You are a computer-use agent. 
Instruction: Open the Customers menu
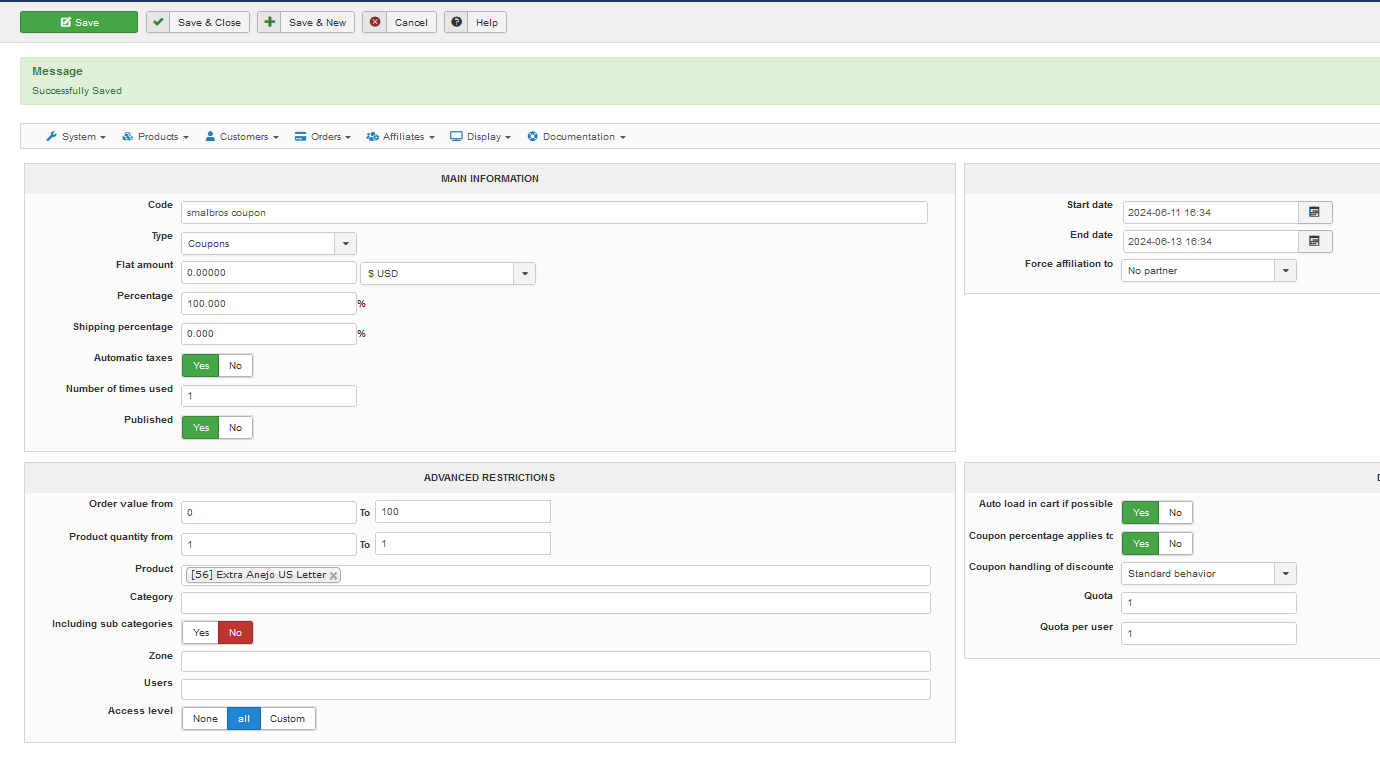pos(242,137)
